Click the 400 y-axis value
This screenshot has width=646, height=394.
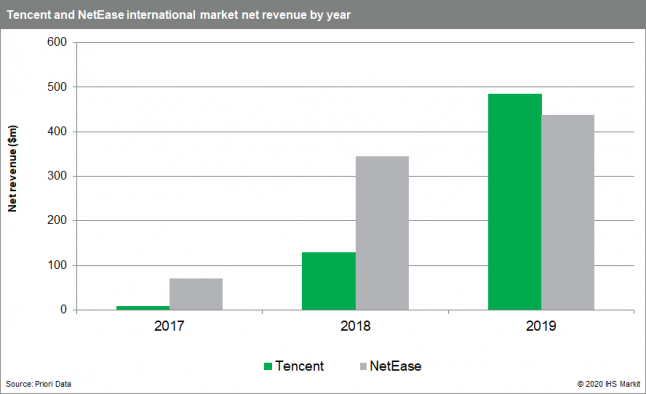point(57,131)
